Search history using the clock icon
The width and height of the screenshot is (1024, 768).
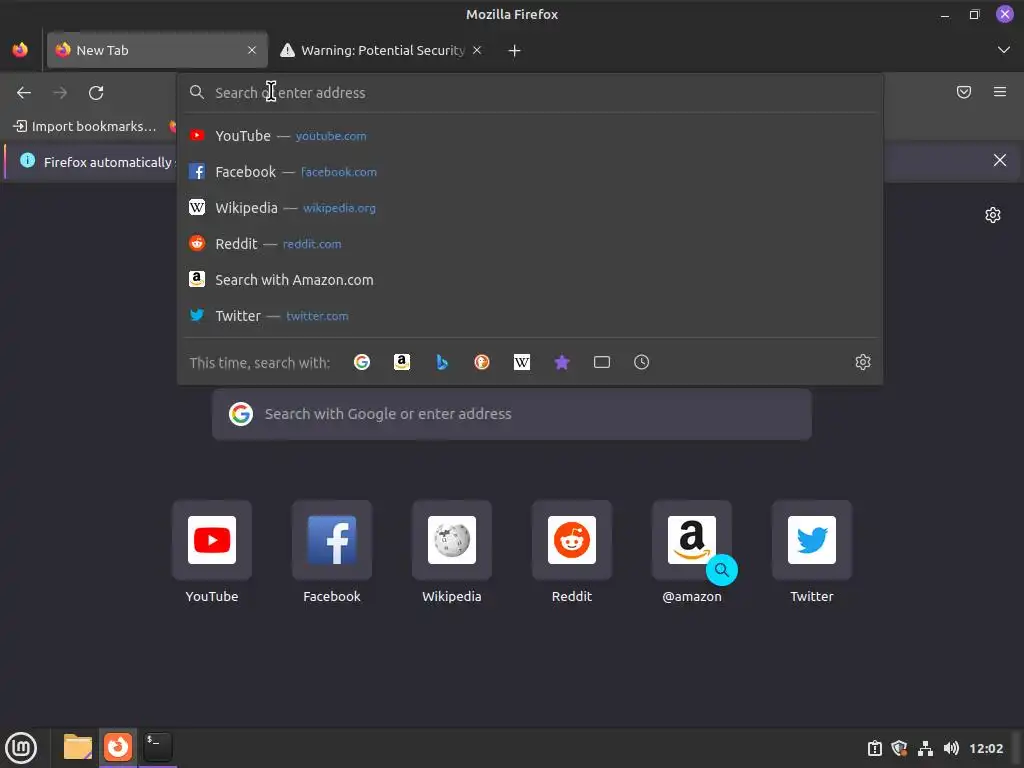click(x=641, y=362)
